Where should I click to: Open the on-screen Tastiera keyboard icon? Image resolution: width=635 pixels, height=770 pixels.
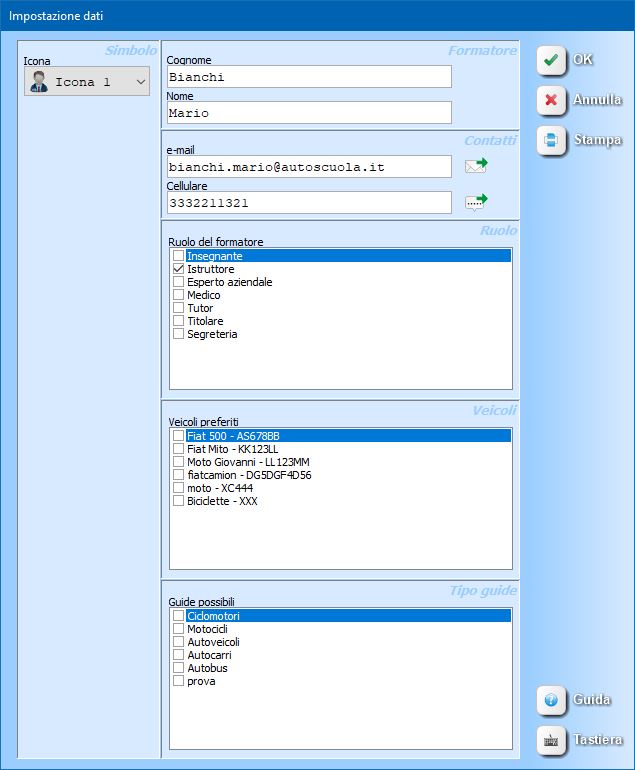[551, 740]
